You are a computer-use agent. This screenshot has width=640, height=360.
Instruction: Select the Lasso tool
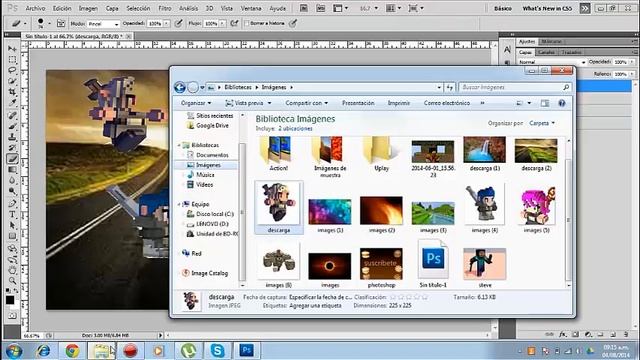pyautogui.click(x=12, y=71)
